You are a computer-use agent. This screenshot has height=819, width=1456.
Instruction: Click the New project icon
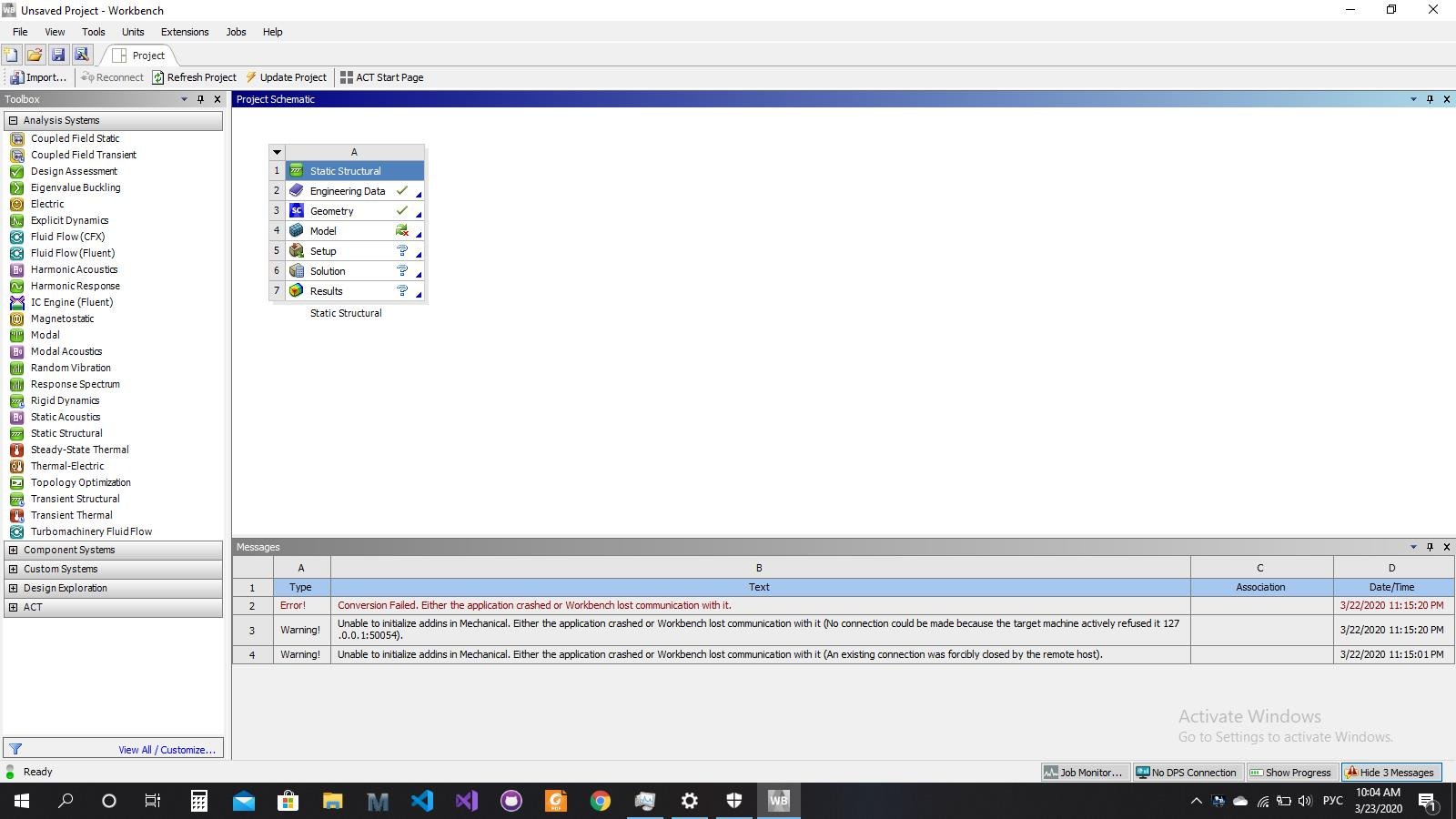pyautogui.click(x=11, y=55)
